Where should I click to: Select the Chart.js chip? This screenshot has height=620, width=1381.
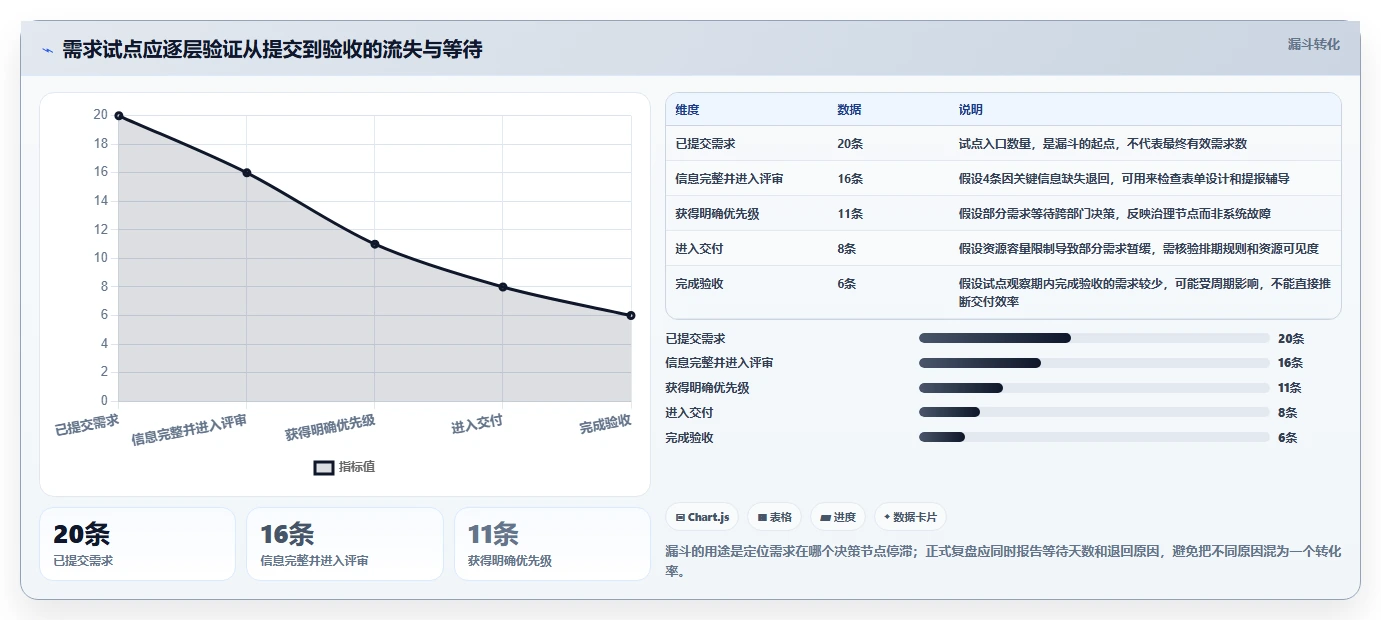click(702, 517)
